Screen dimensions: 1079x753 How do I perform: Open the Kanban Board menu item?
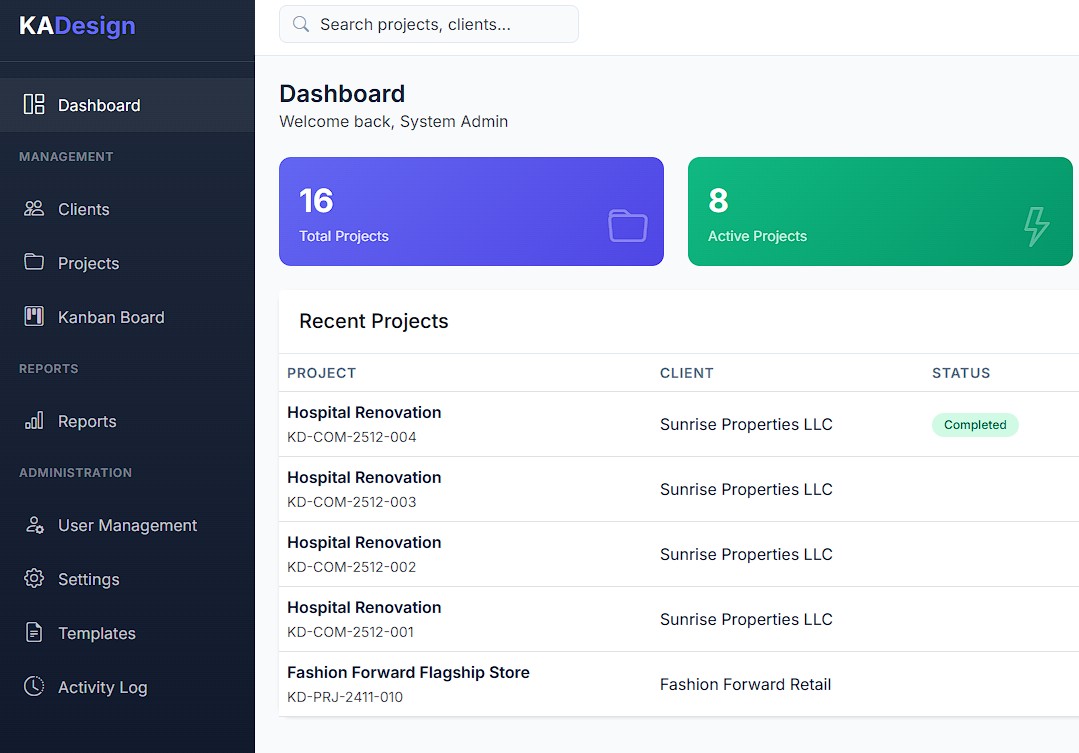point(111,317)
